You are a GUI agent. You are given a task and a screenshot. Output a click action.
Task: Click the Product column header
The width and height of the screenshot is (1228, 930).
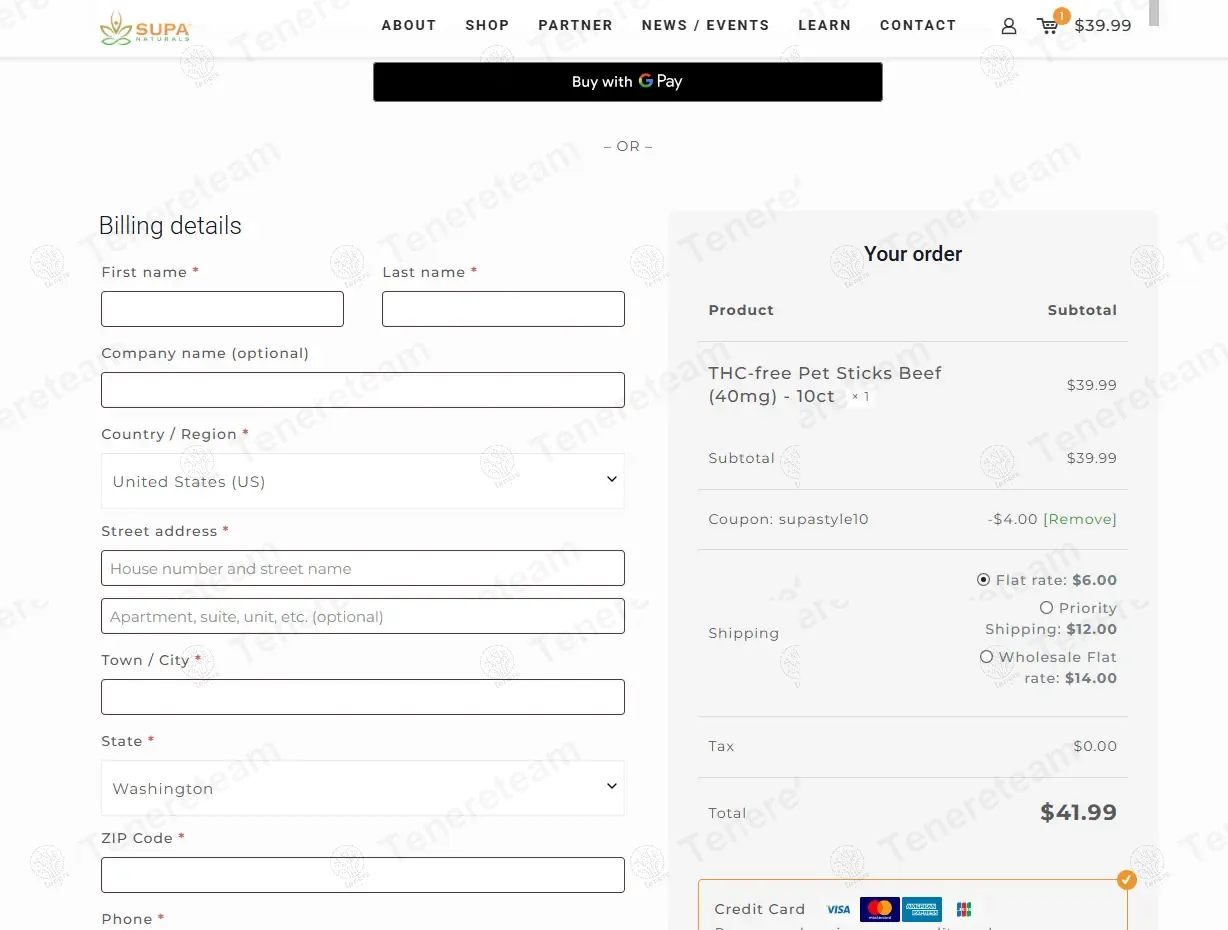pos(741,310)
